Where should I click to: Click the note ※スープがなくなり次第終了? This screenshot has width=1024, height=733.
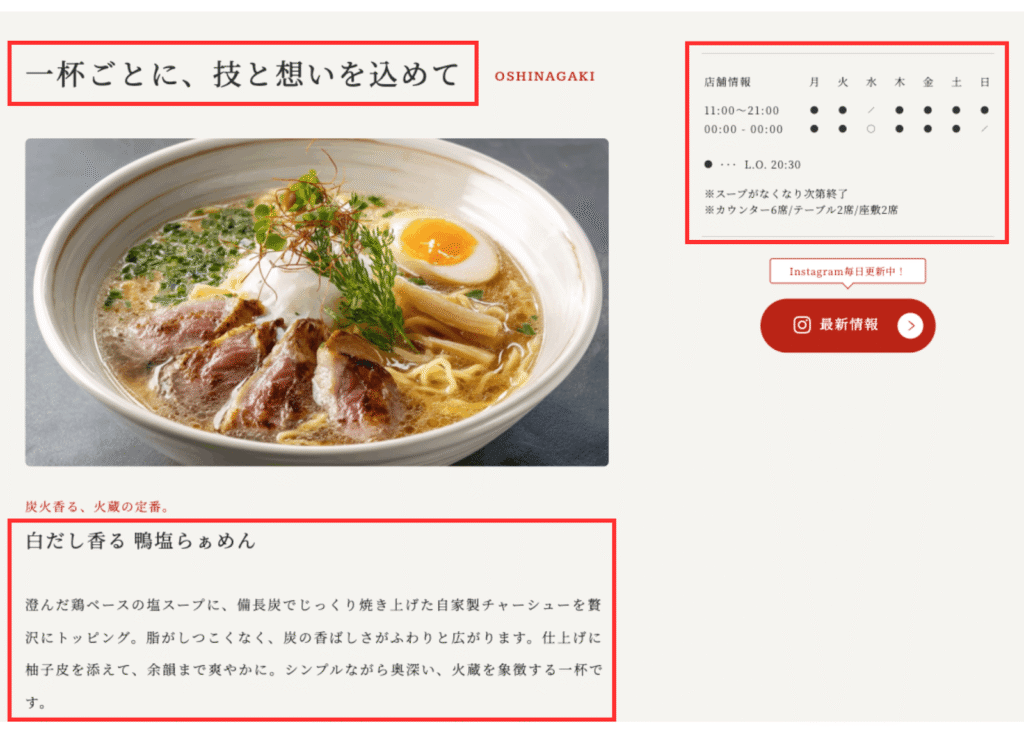tap(776, 193)
